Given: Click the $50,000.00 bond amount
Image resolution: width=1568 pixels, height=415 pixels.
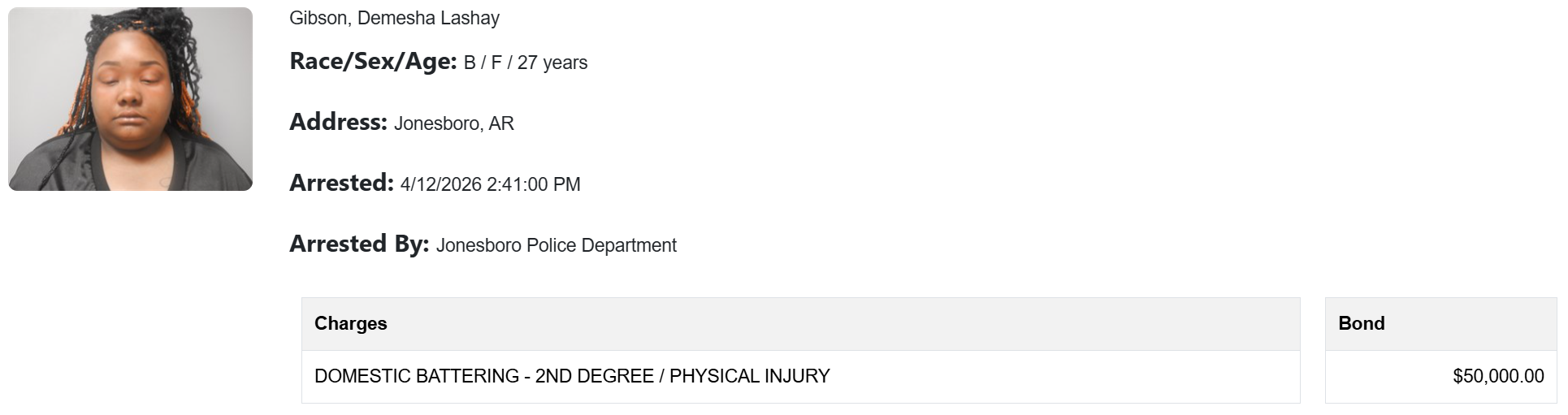Looking at the screenshot, I should pyautogui.click(x=1498, y=376).
